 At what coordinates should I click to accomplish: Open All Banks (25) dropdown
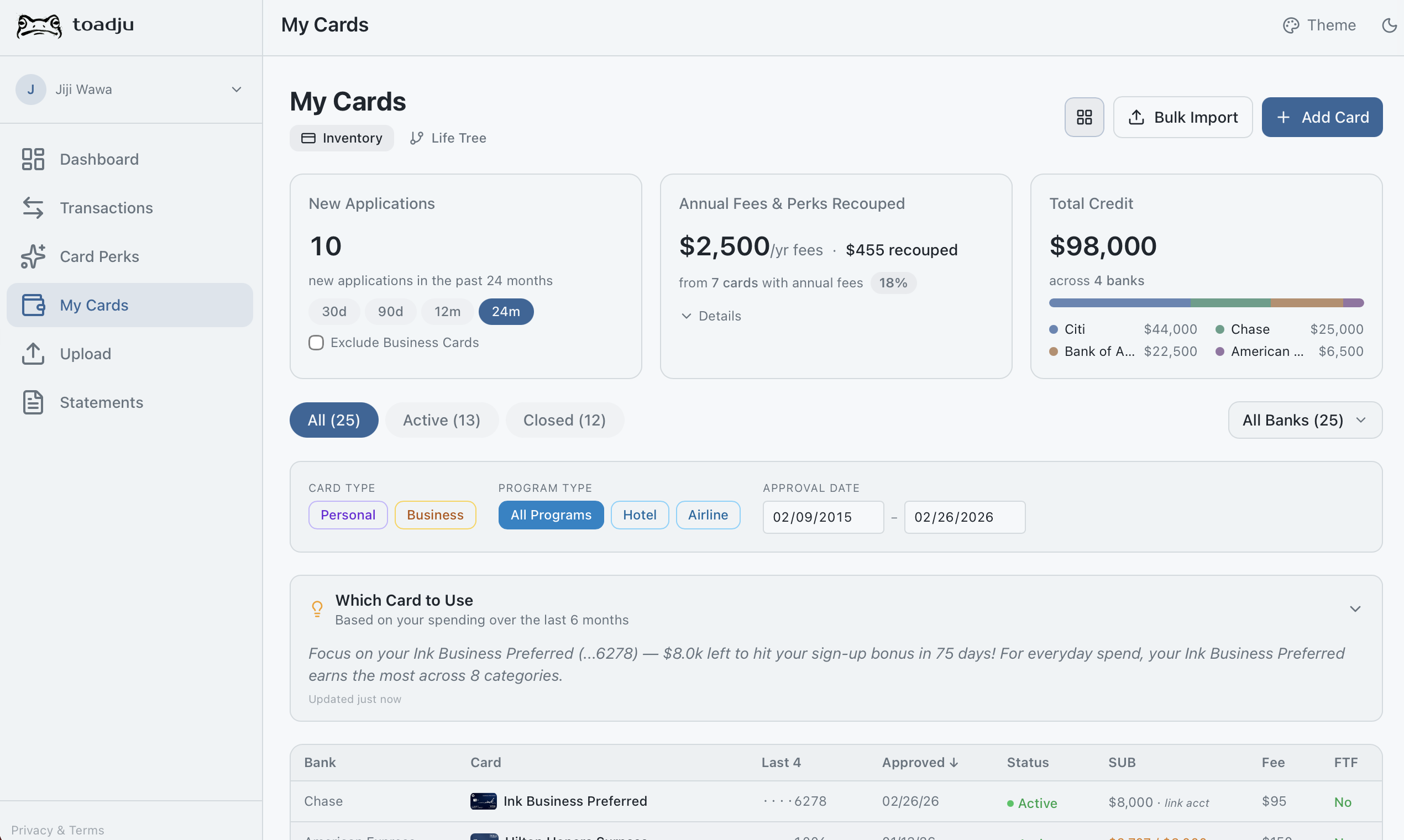click(x=1305, y=420)
